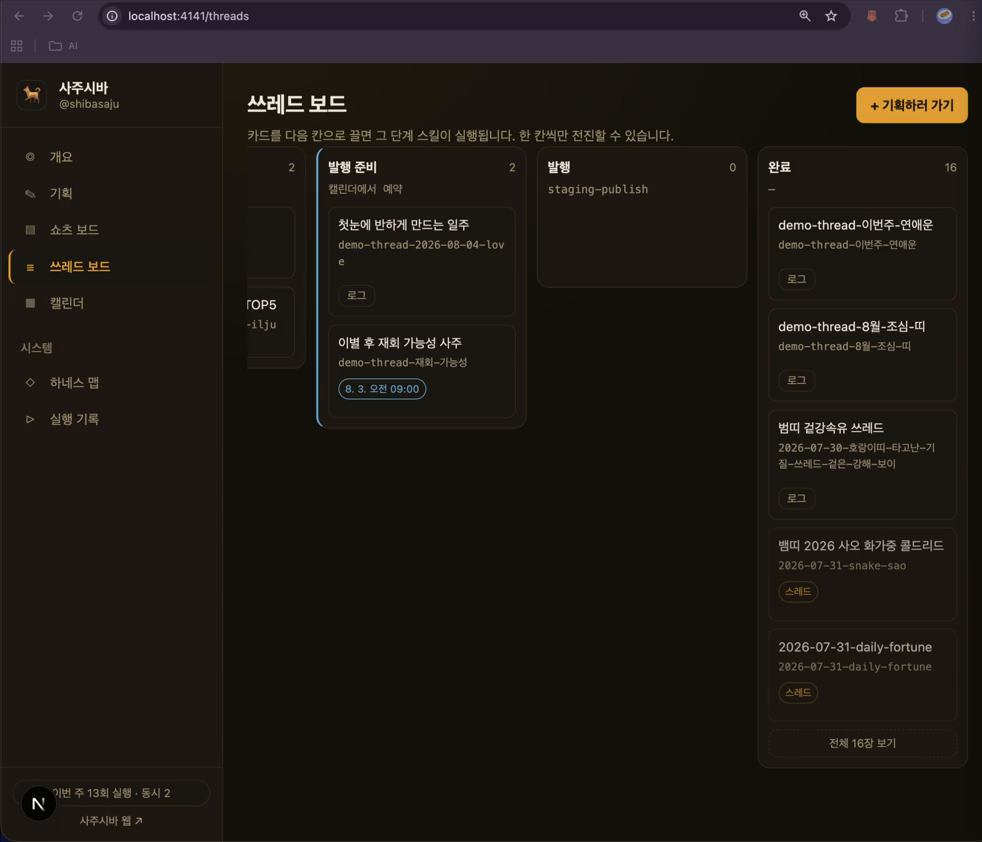Viewport: 982px width, 842px height.
Task: Select 쓰레드 보드 in the sidebar
Action: coord(110,267)
